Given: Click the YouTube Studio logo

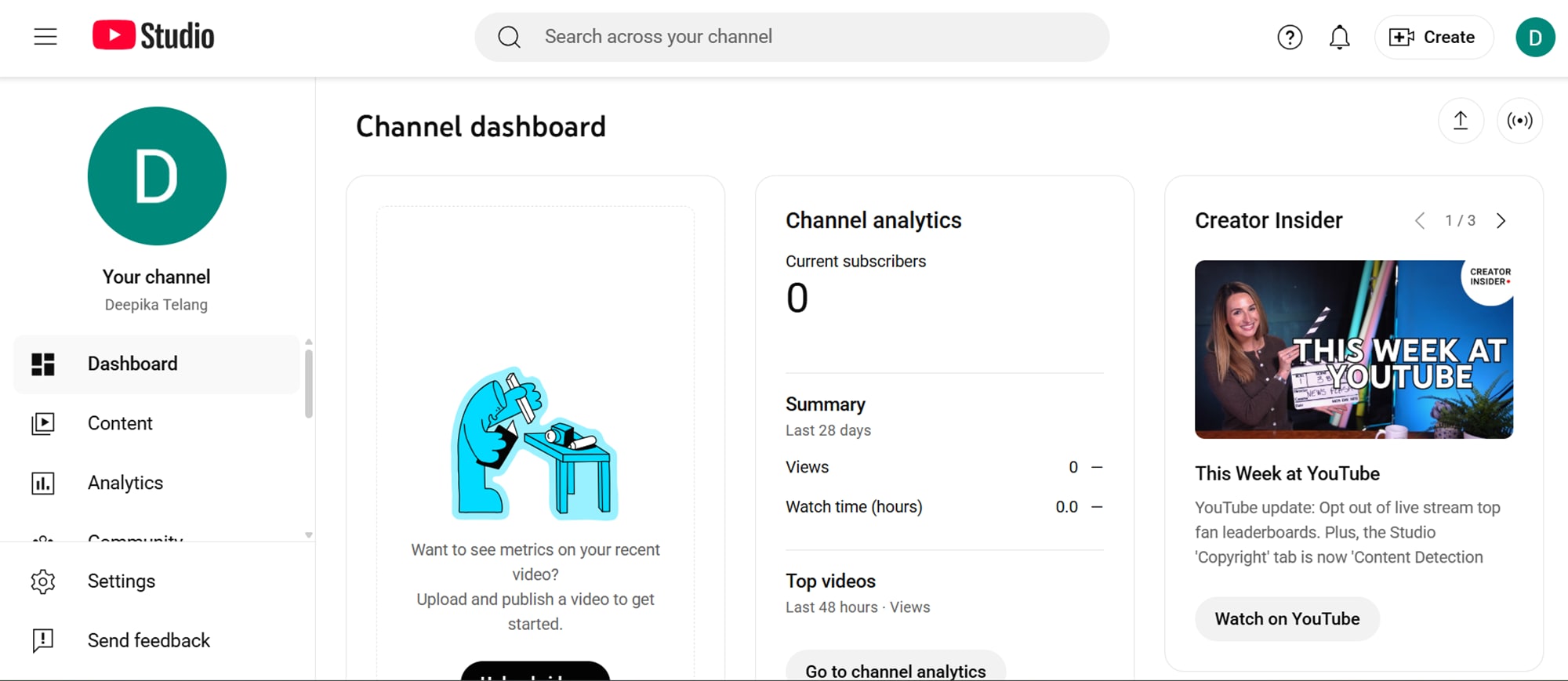Looking at the screenshot, I should click(154, 35).
